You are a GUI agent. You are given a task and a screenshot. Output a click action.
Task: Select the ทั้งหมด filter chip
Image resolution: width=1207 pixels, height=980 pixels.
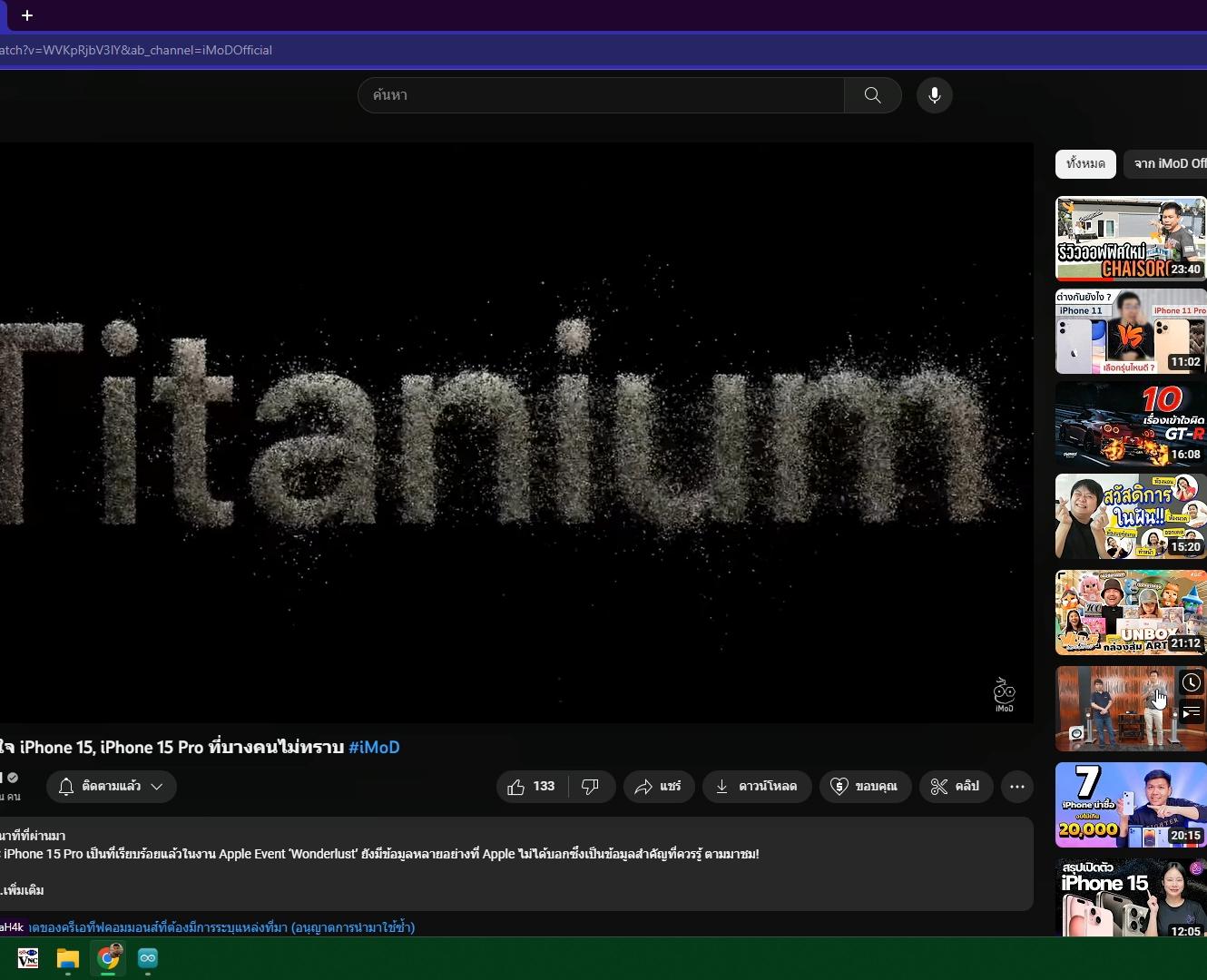1085,164
